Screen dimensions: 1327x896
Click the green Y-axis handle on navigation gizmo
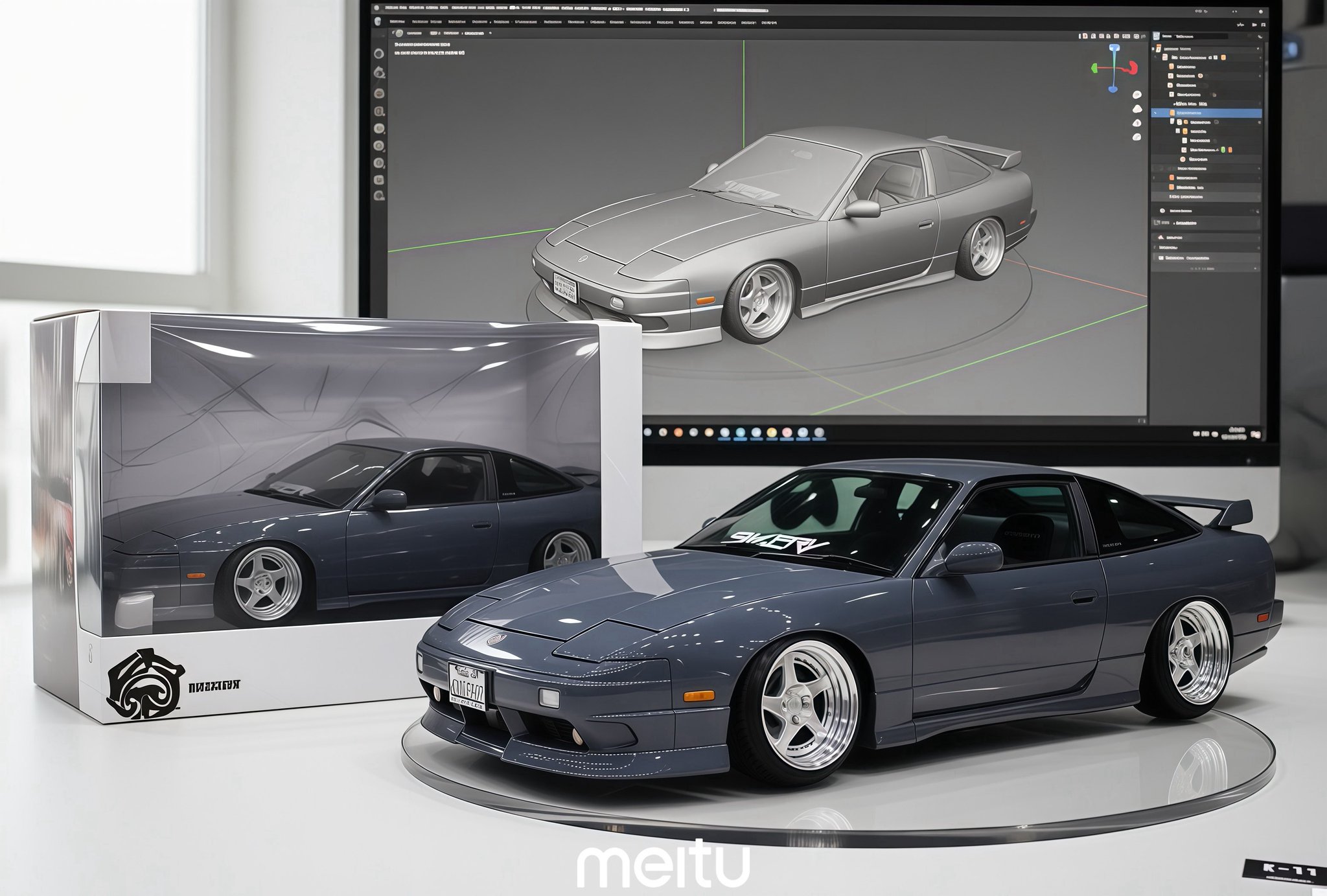pos(1095,67)
